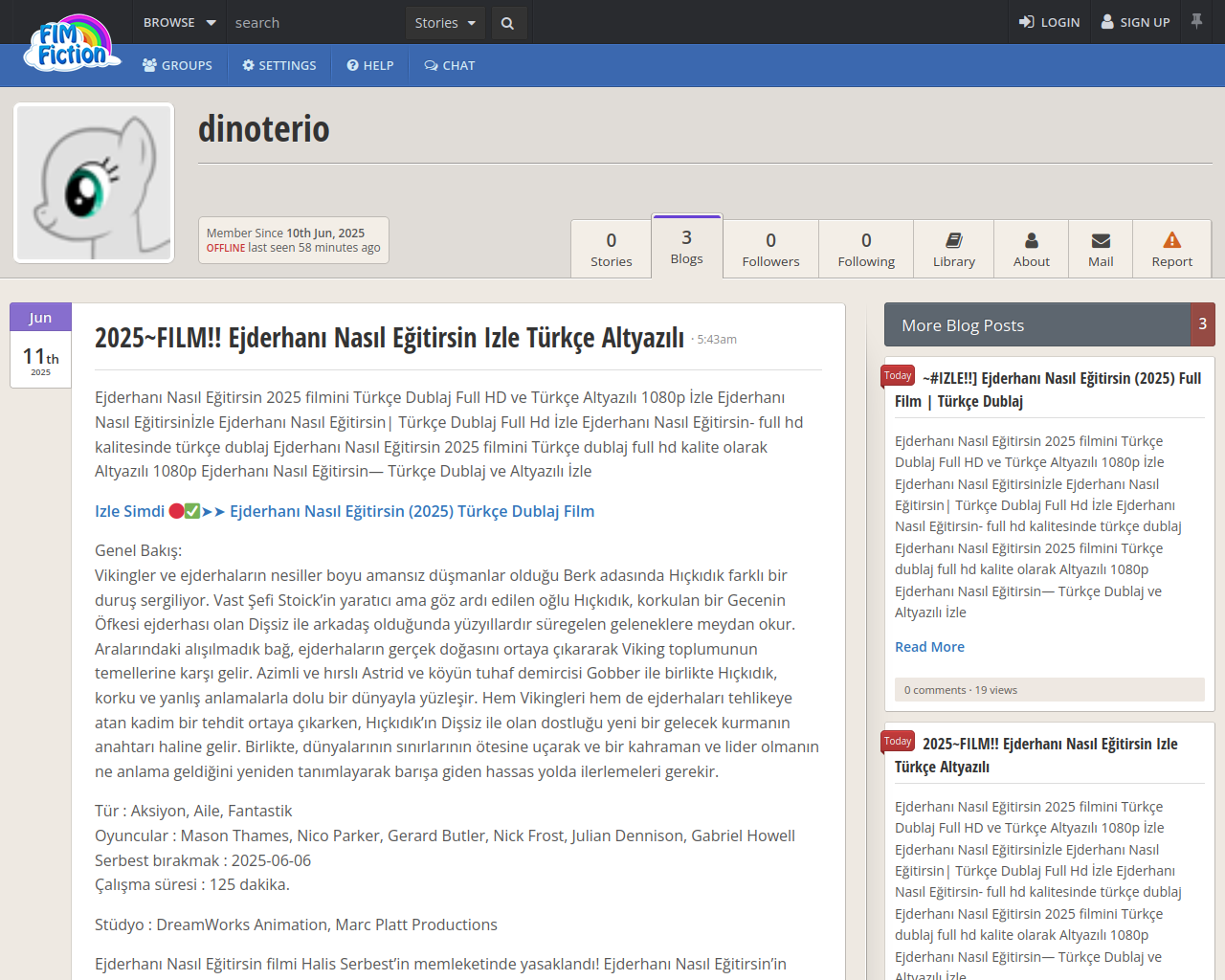Image resolution: width=1225 pixels, height=980 pixels.
Task: Open the LOGIN link
Action: [x=1049, y=22]
